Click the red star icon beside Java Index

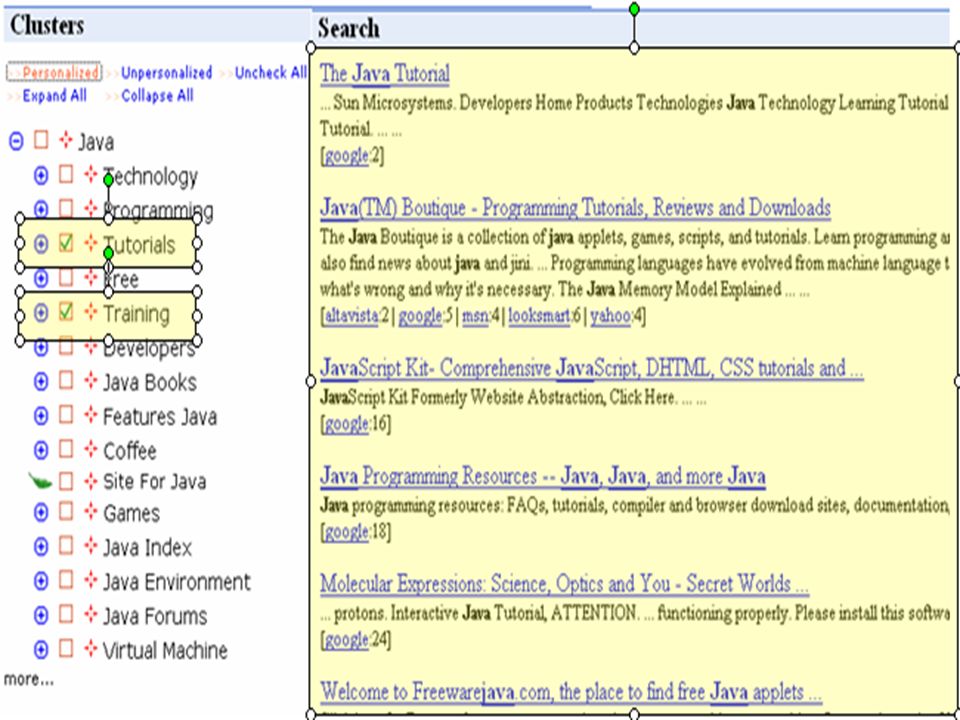click(91, 546)
